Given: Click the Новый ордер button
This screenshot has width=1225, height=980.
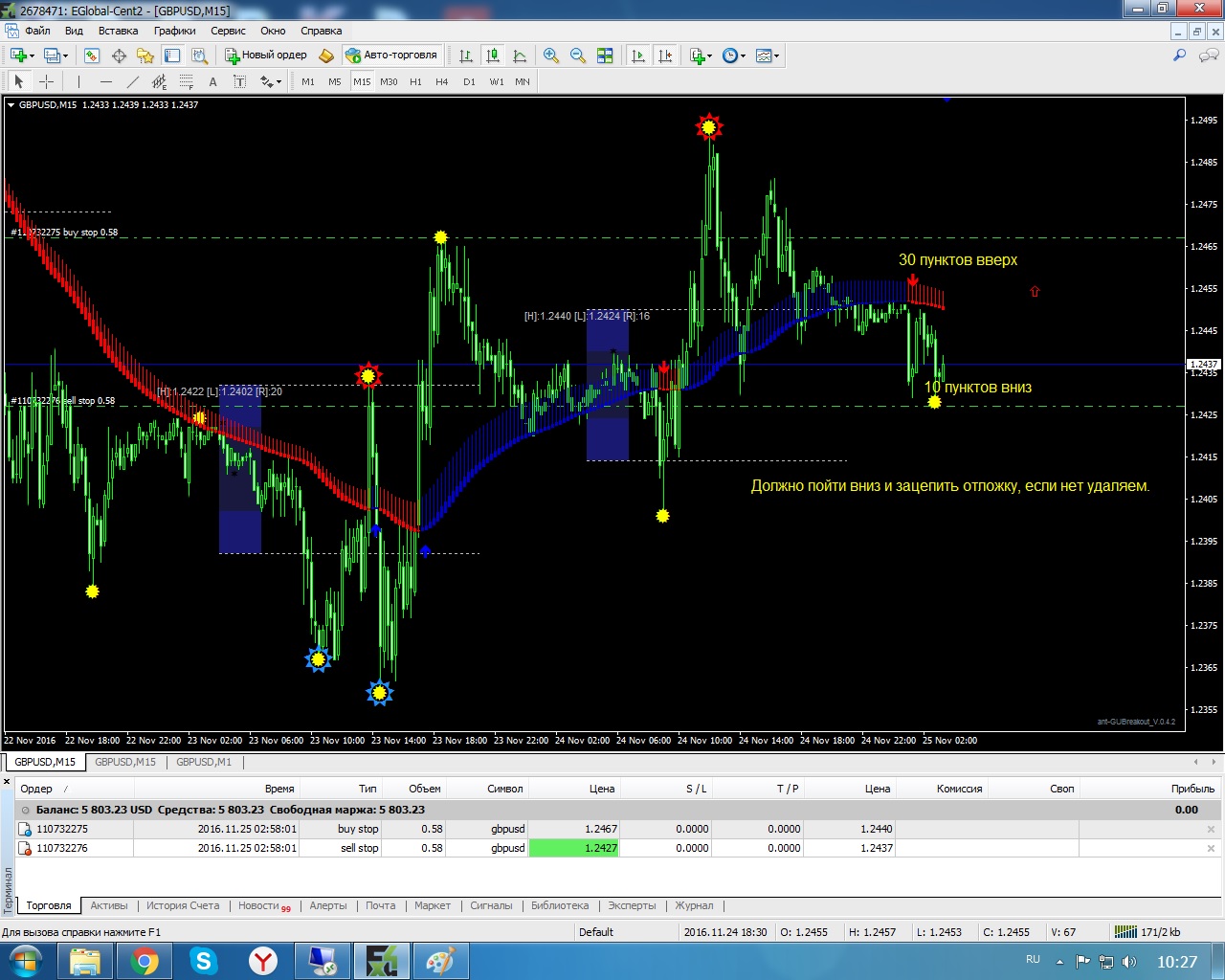Looking at the screenshot, I should 266,56.
